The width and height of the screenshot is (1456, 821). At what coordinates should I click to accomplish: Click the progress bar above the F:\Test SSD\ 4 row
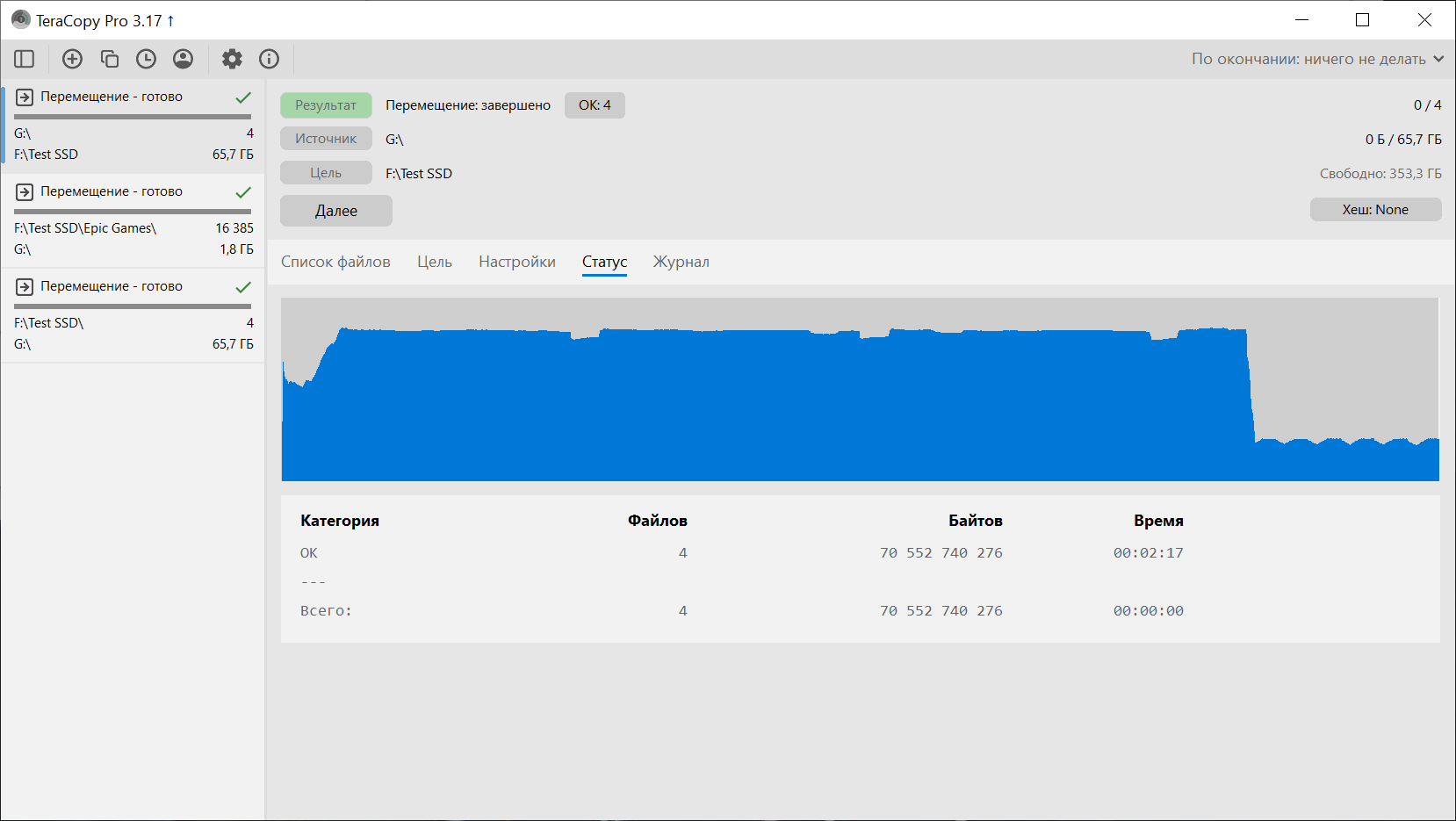[133, 306]
